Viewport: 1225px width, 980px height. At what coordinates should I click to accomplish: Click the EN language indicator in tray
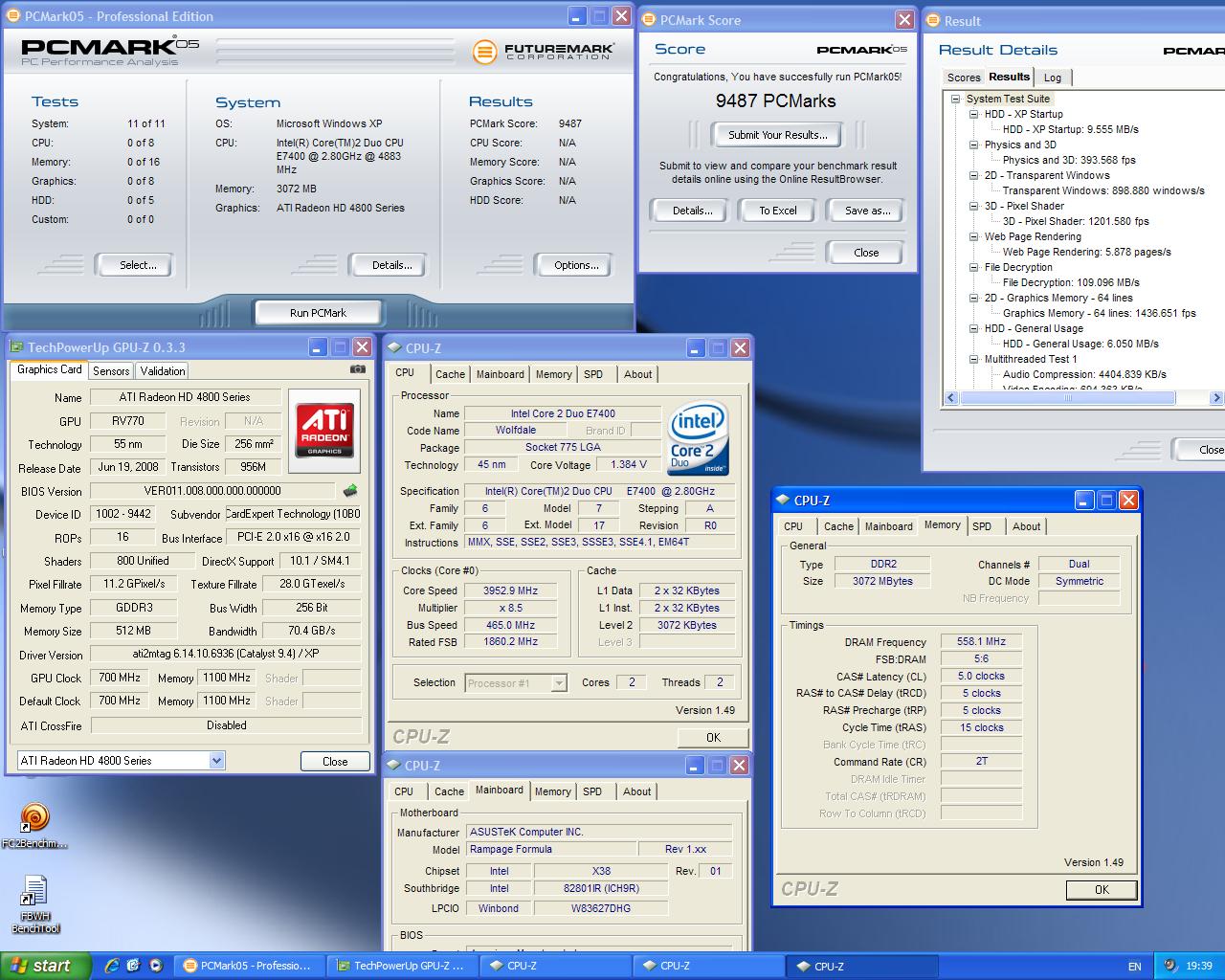(1135, 967)
